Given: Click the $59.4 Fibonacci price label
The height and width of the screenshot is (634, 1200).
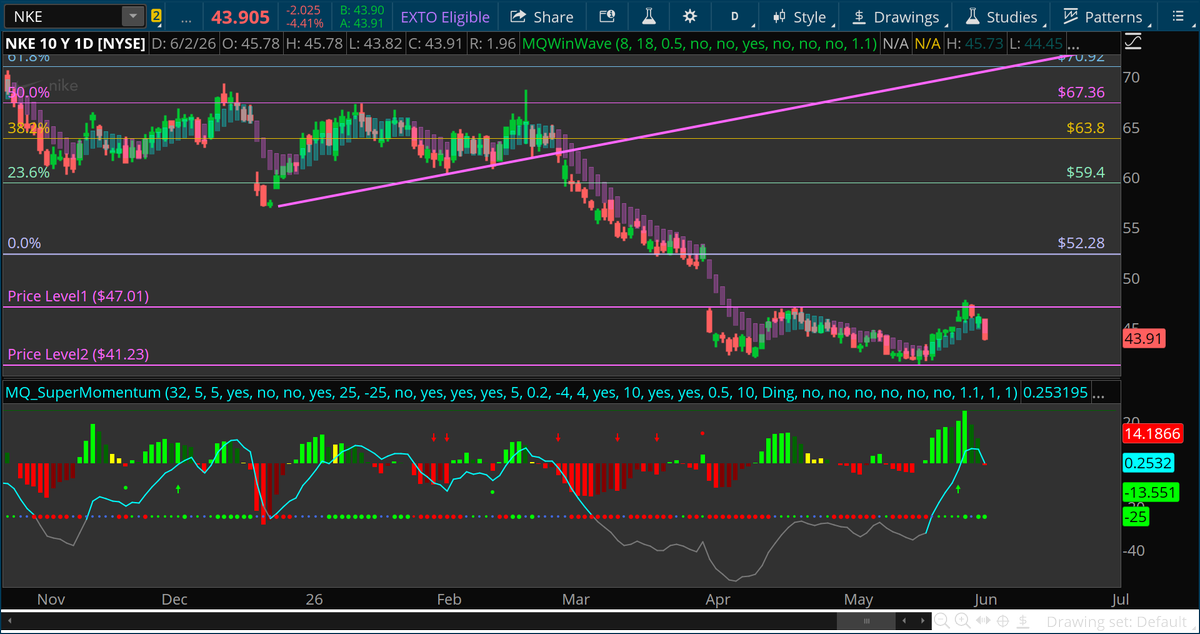Looking at the screenshot, I should pyautogui.click(x=1085, y=172).
